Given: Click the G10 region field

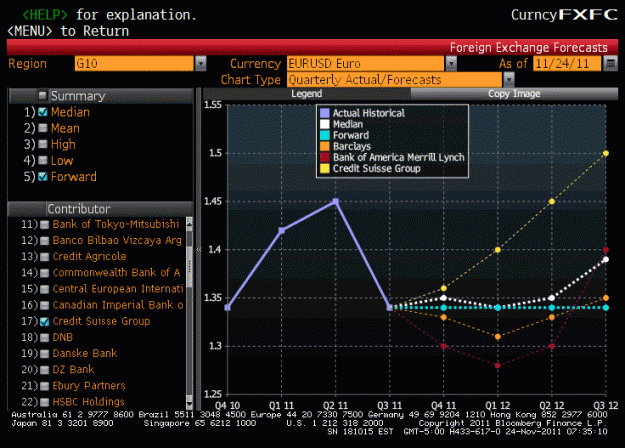Looking at the screenshot, I should pyautogui.click(x=134, y=63).
